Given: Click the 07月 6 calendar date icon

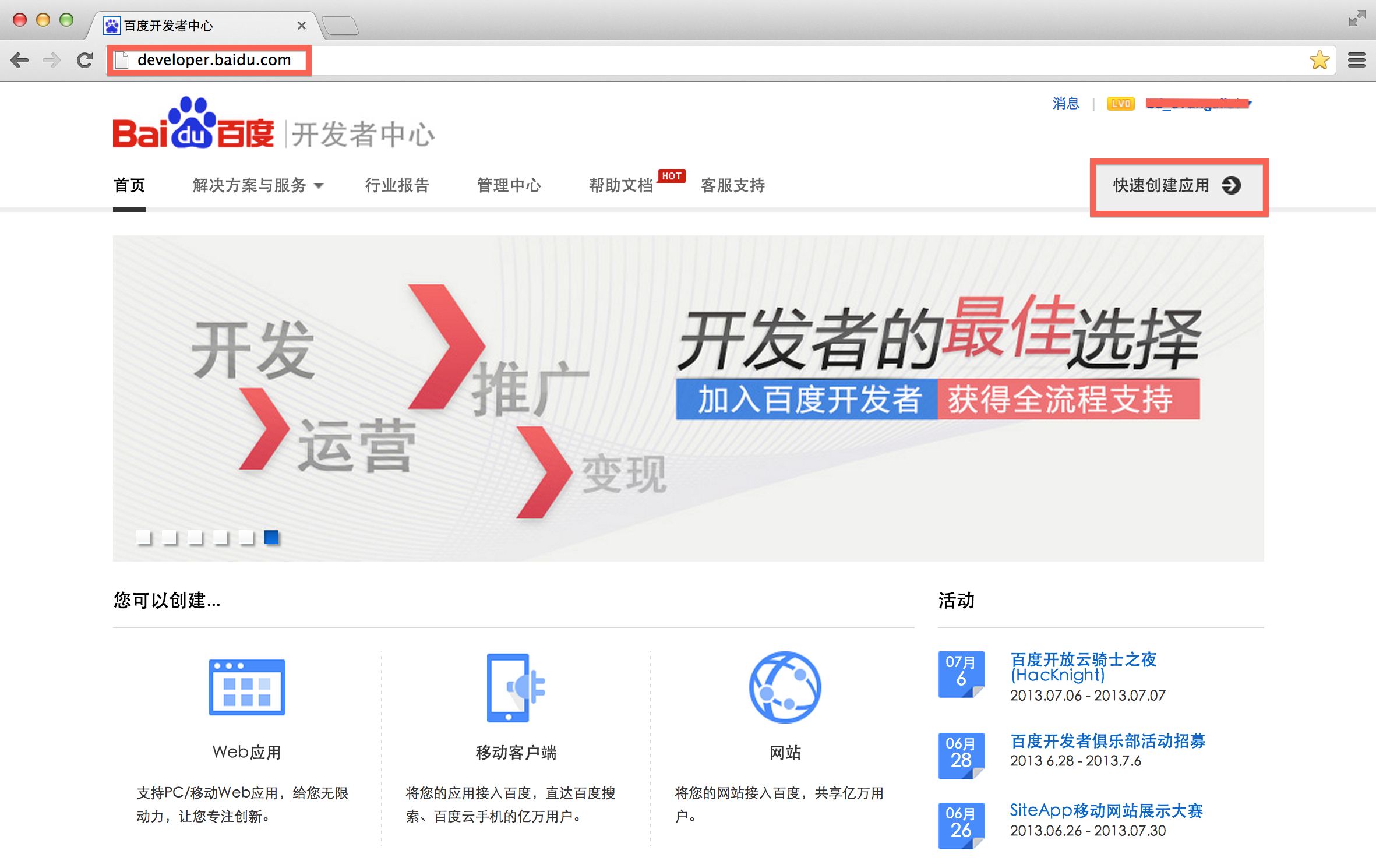Looking at the screenshot, I should click(961, 673).
